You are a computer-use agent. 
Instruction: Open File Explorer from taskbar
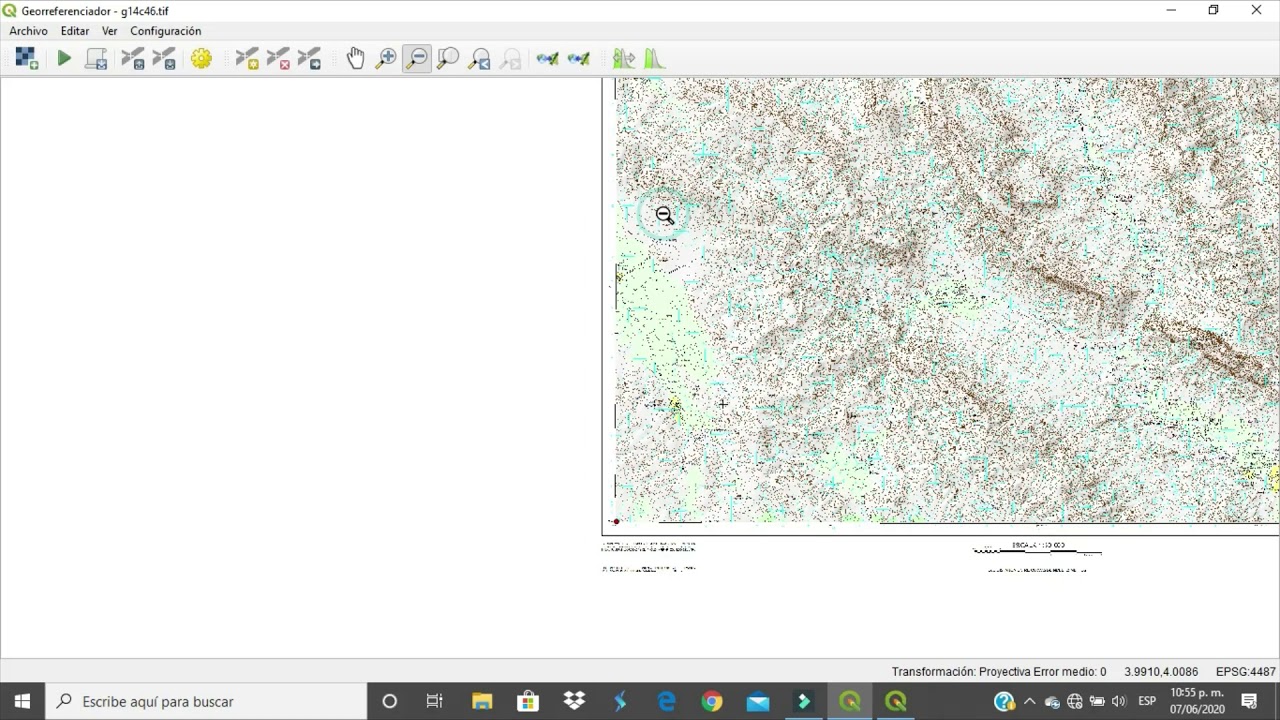pos(482,701)
